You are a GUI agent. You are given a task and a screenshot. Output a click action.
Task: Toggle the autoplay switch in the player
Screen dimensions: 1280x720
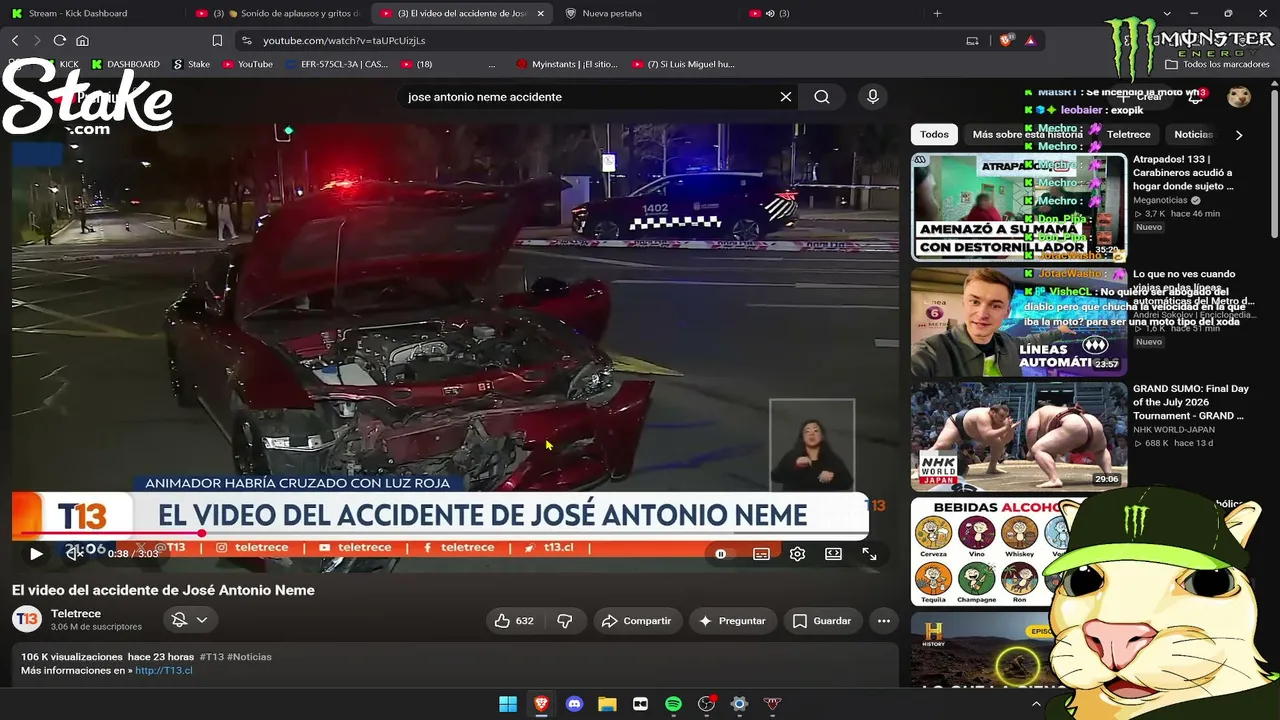pyautogui.click(x=720, y=554)
